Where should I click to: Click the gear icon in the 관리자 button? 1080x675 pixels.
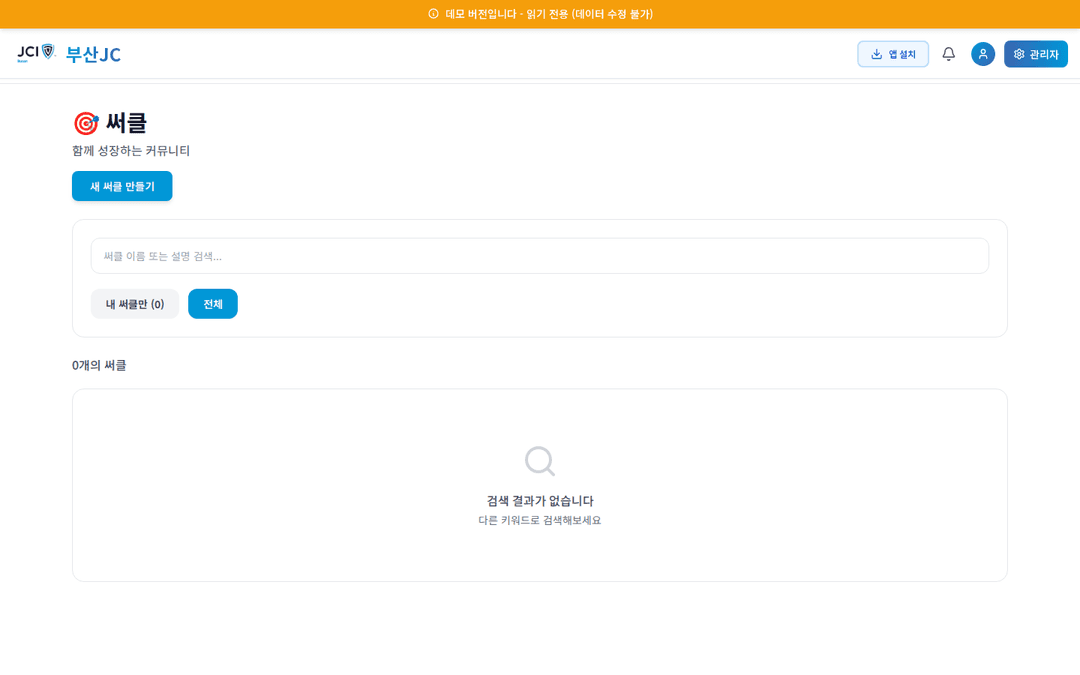(x=1019, y=54)
